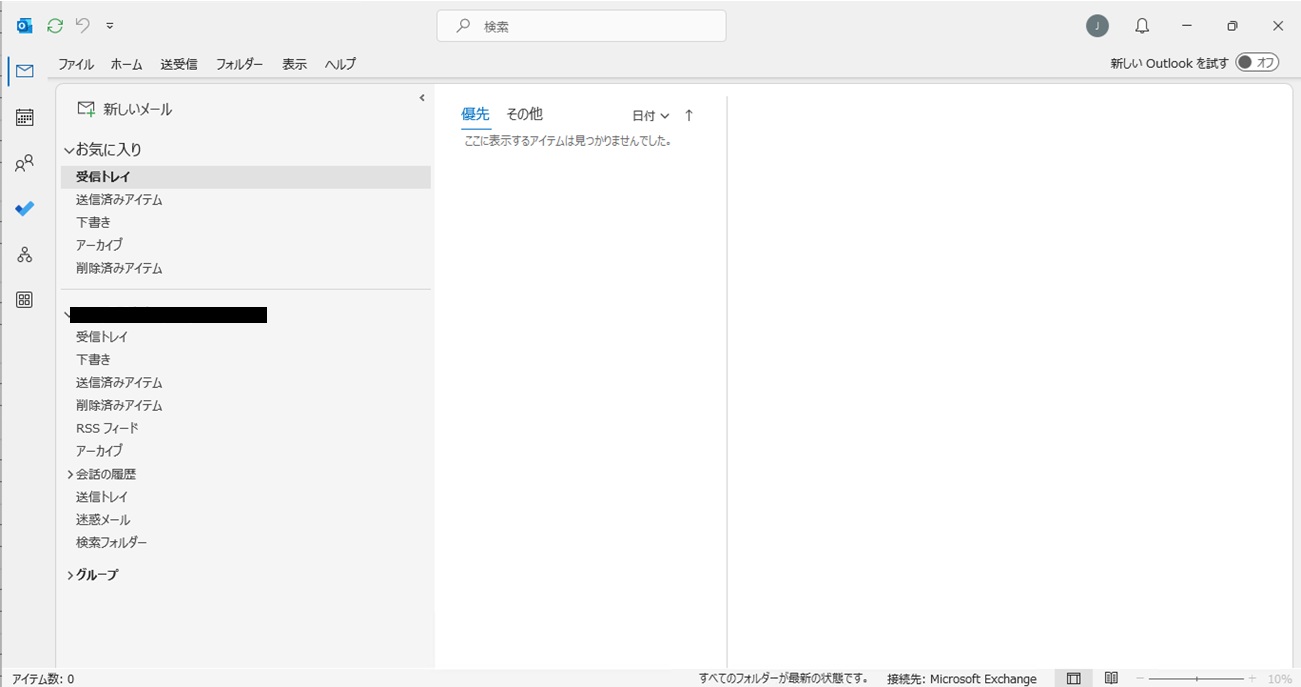Switch to normal view in status bar
The width and height of the screenshot is (1301, 687).
click(1073, 679)
